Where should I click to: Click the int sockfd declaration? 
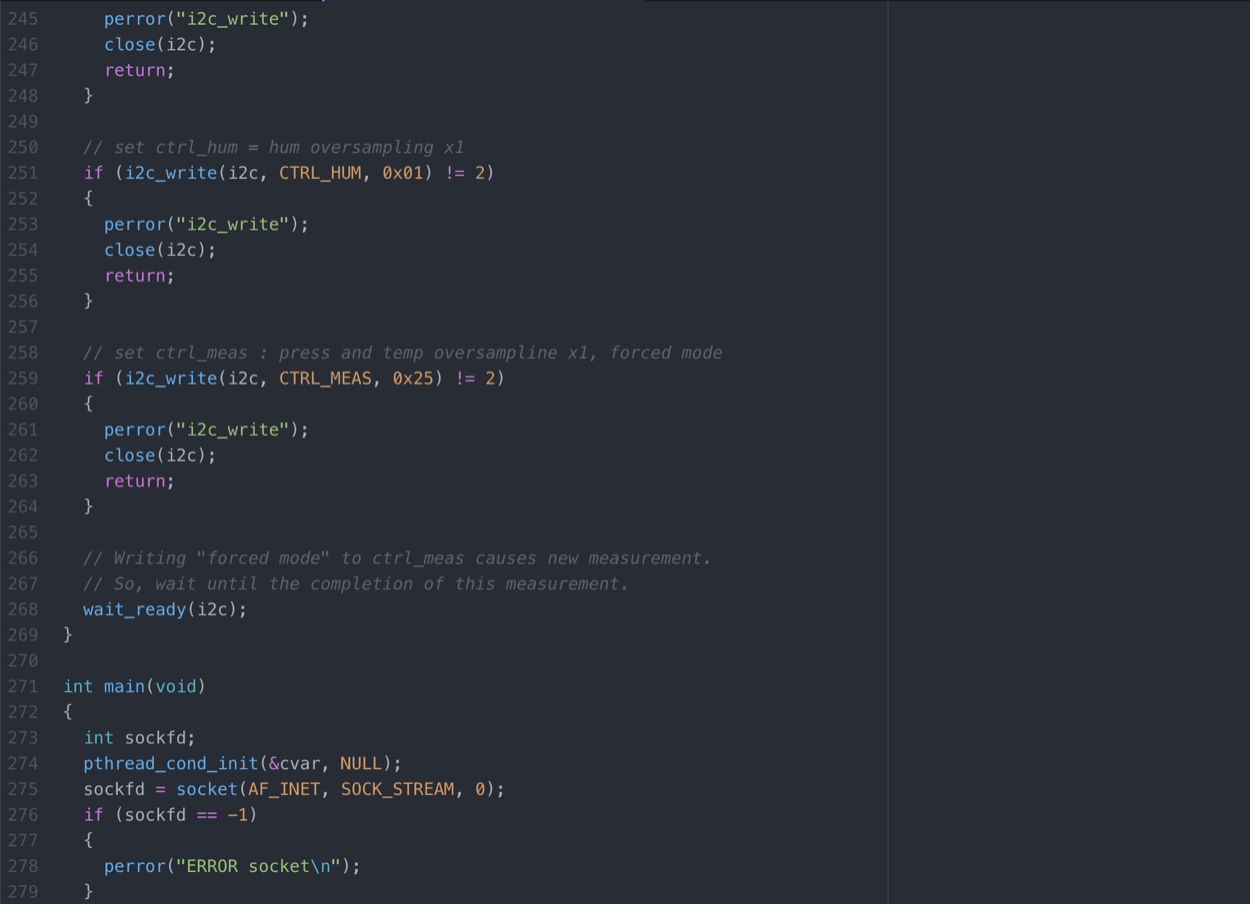point(139,737)
